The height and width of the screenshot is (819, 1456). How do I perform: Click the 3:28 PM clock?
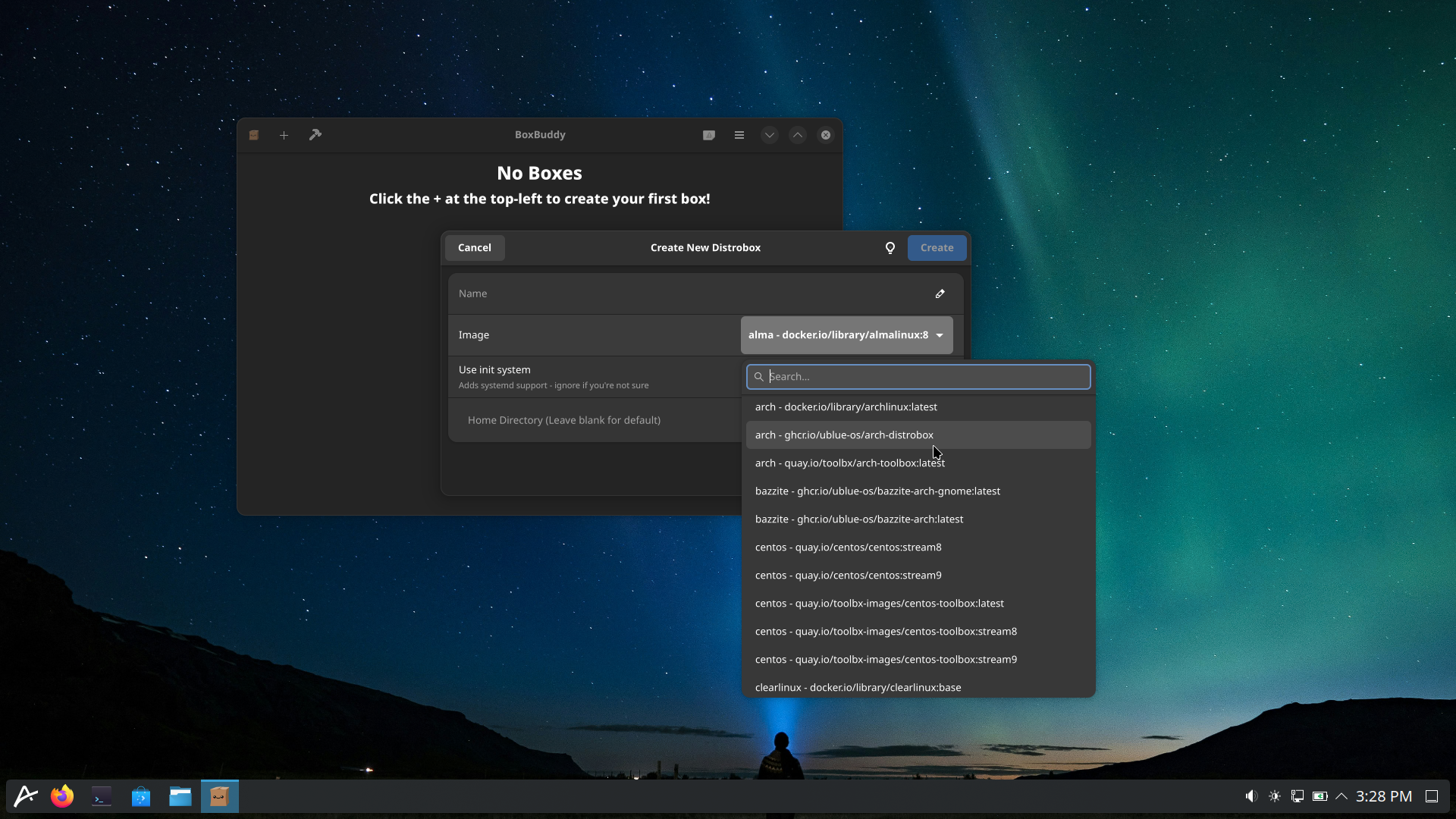pos(1384,796)
